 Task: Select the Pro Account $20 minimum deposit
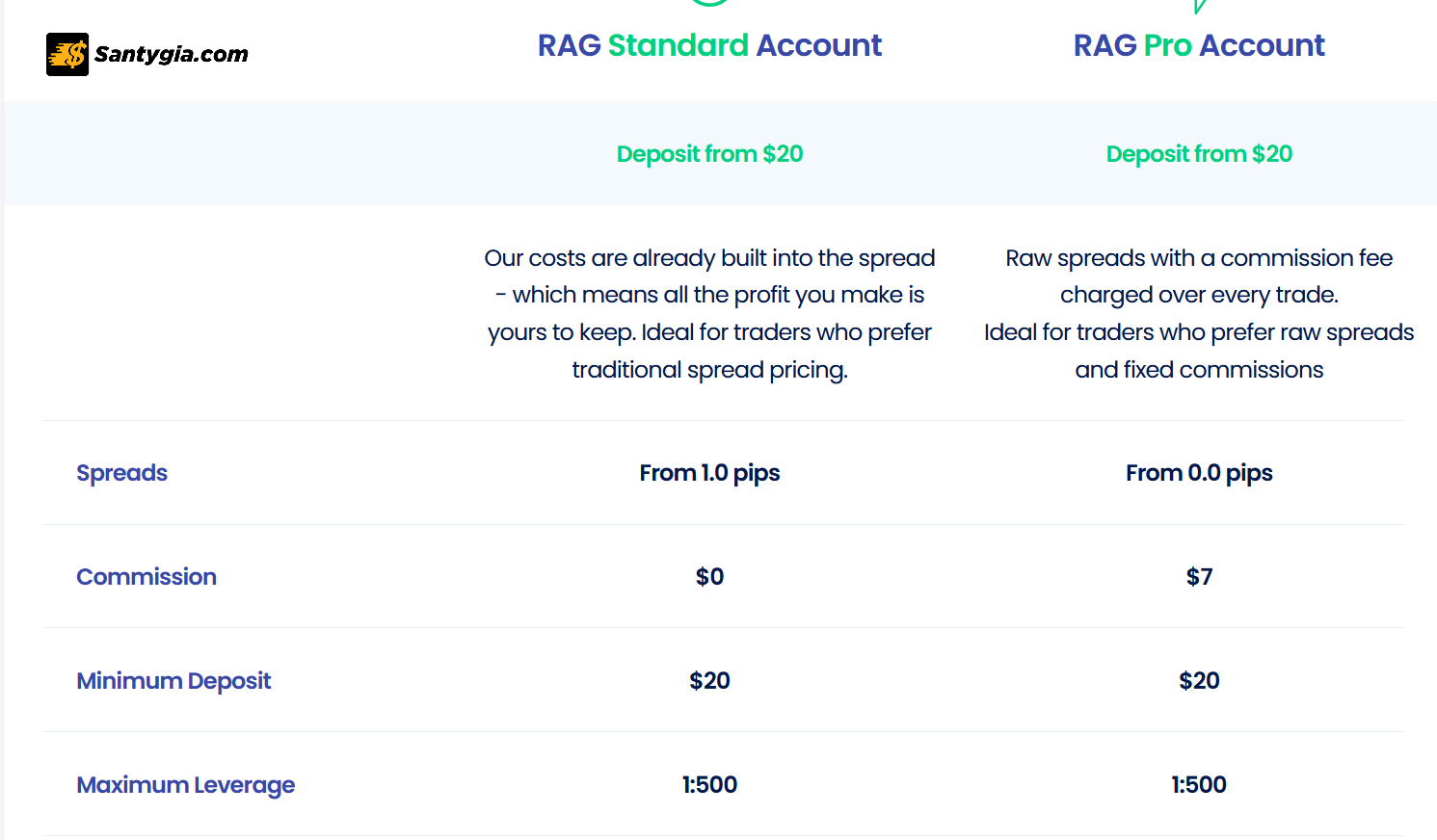pos(1199,681)
